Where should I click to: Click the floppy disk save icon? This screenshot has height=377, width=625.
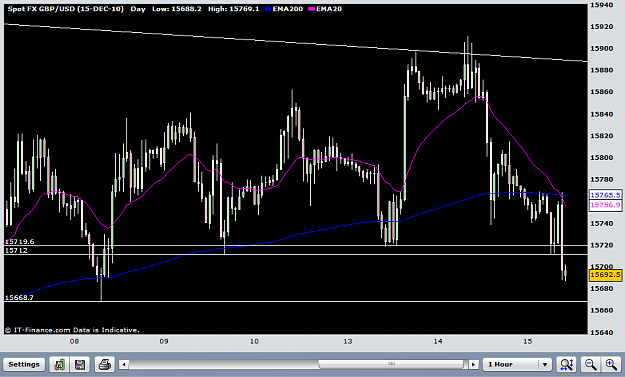pos(80,364)
